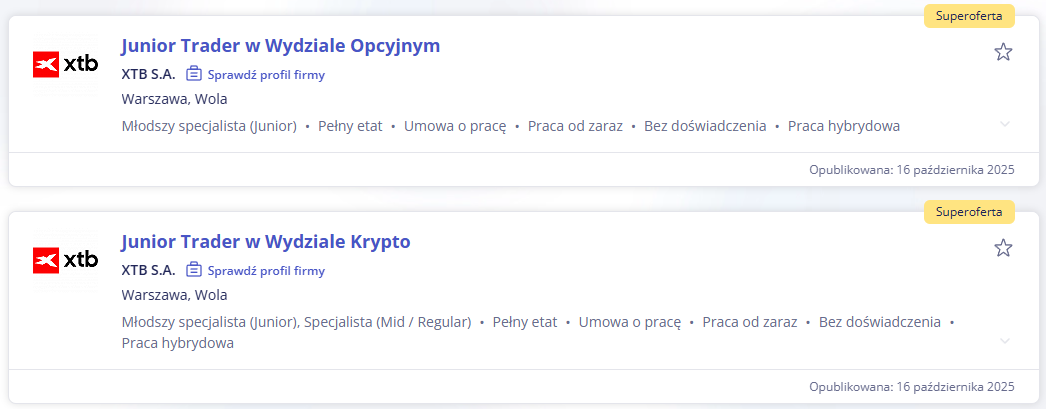Click the XTB logo on the Opcyjnym offer
Image resolution: width=1046 pixels, height=409 pixels.
coord(66,64)
